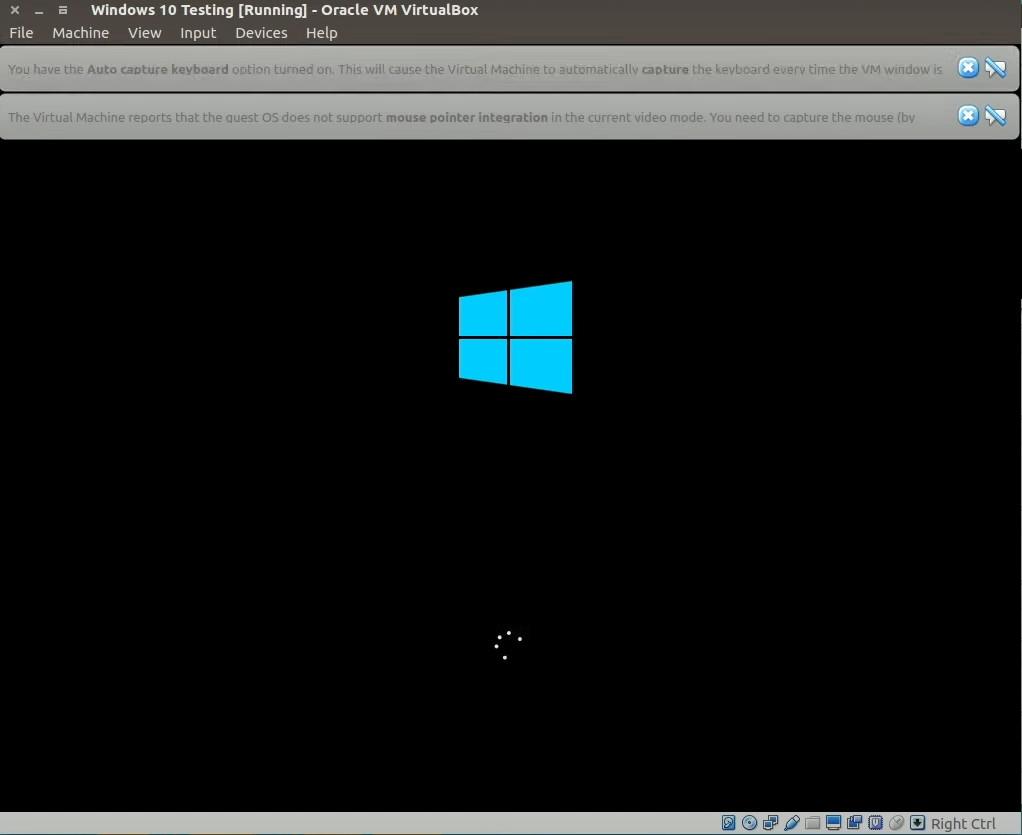Click the Auto capture keyboard message text
Viewport: 1022px width, 835px height.
[x=475, y=69]
